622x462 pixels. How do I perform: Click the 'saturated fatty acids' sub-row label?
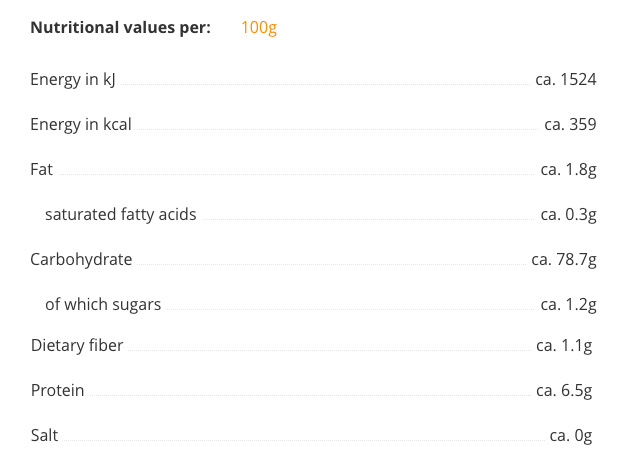click(120, 214)
